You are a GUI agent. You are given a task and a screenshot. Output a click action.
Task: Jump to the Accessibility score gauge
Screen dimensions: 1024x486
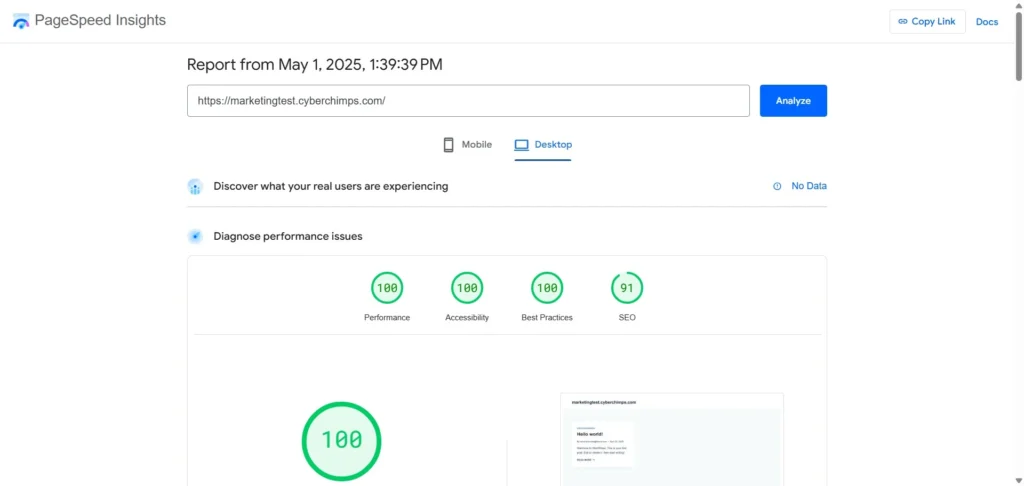[467, 288]
